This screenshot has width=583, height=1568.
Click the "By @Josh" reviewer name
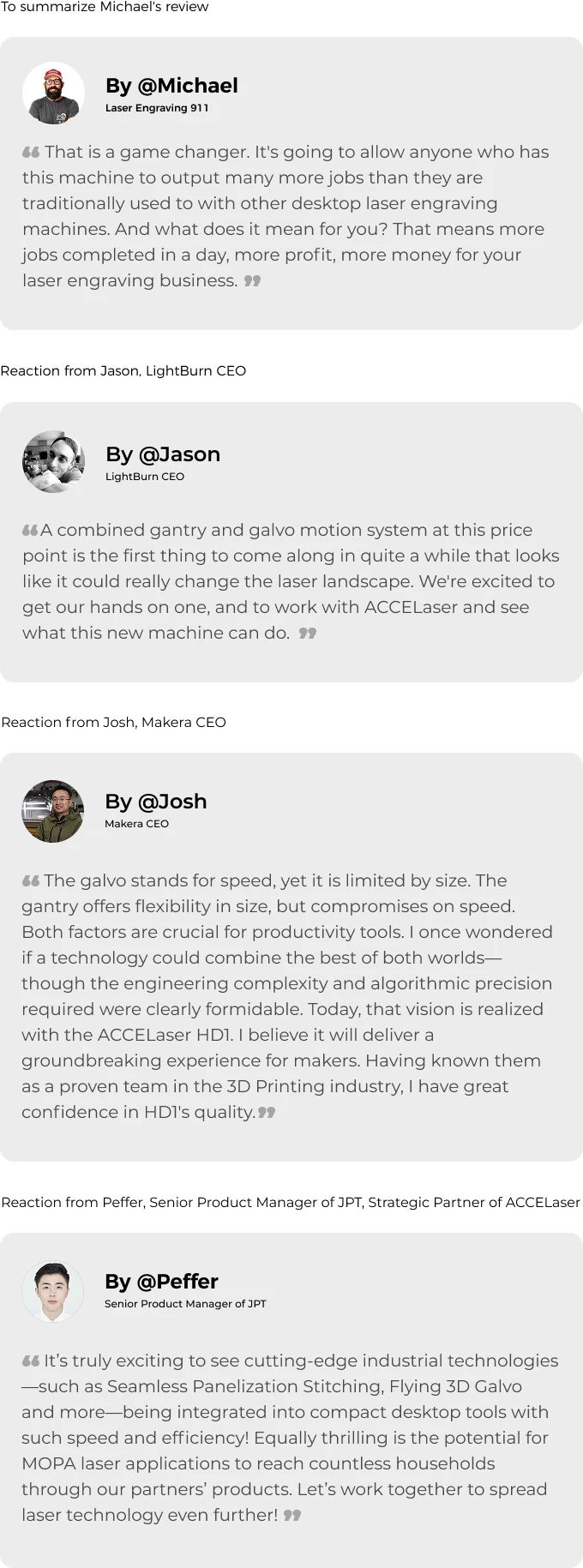(x=156, y=802)
